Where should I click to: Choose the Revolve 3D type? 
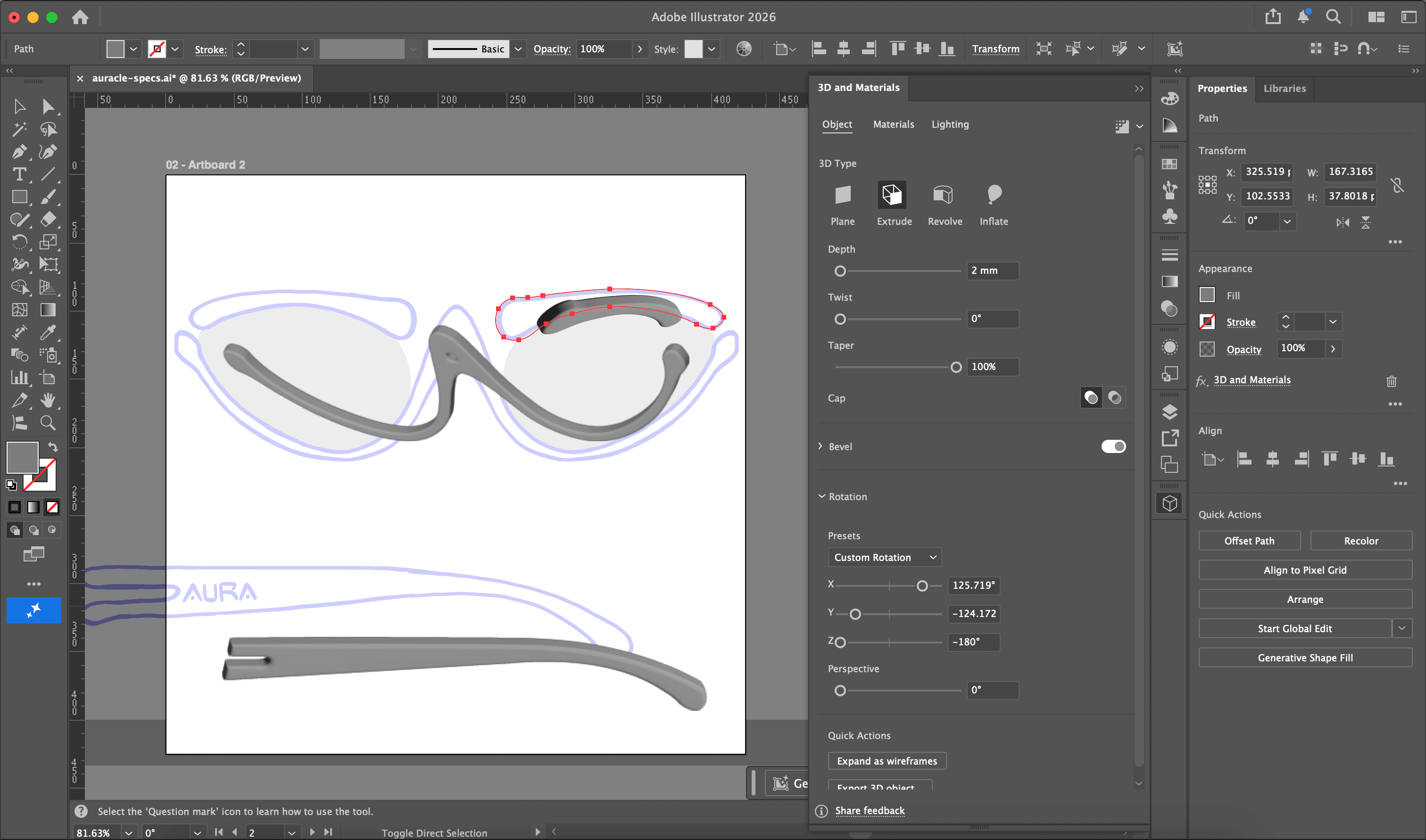[x=944, y=196]
